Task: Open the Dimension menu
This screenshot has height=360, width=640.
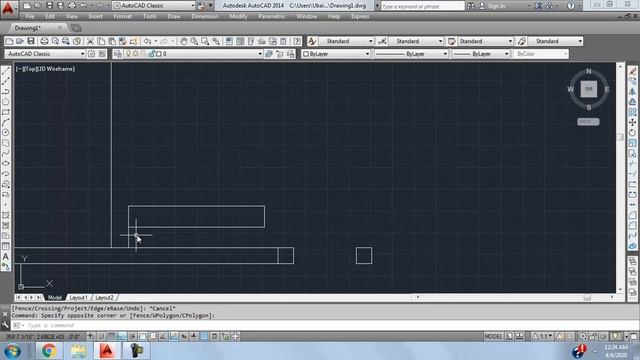Action: 205,16
